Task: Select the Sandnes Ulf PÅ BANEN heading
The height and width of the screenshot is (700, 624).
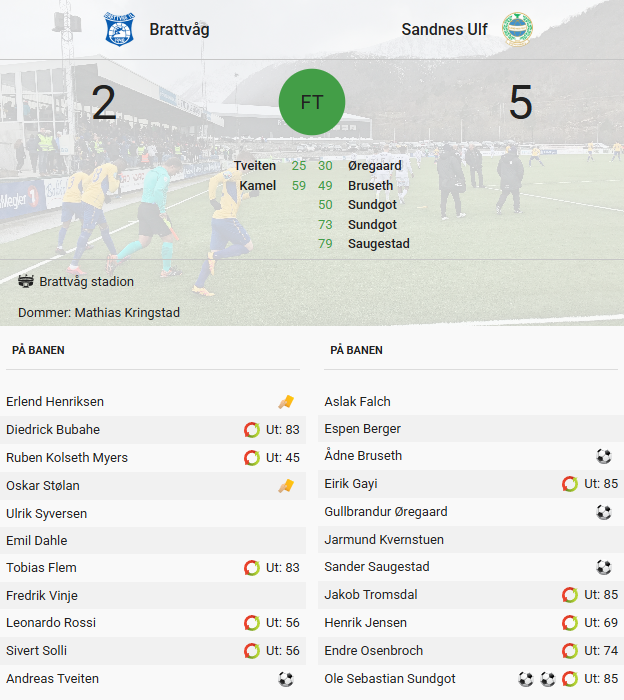Action: 357,350
